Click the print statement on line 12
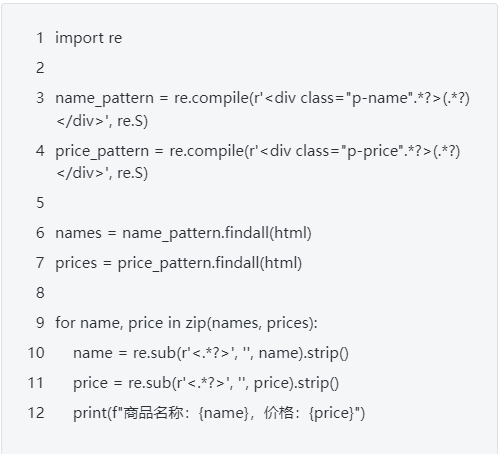Image resolution: width=499 pixels, height=454 pixels. point(219,413)
